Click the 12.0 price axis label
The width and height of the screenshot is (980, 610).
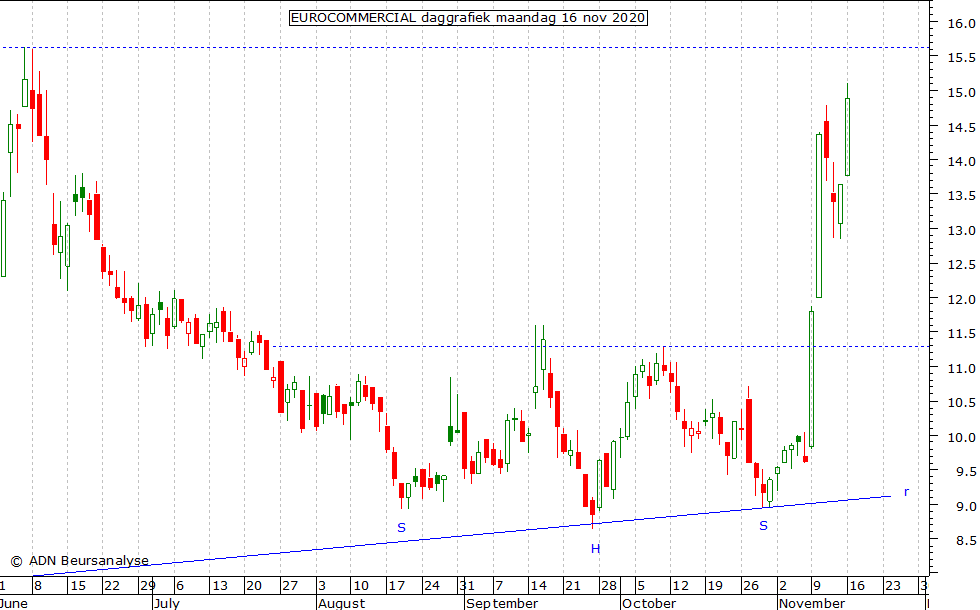[961, 299]
